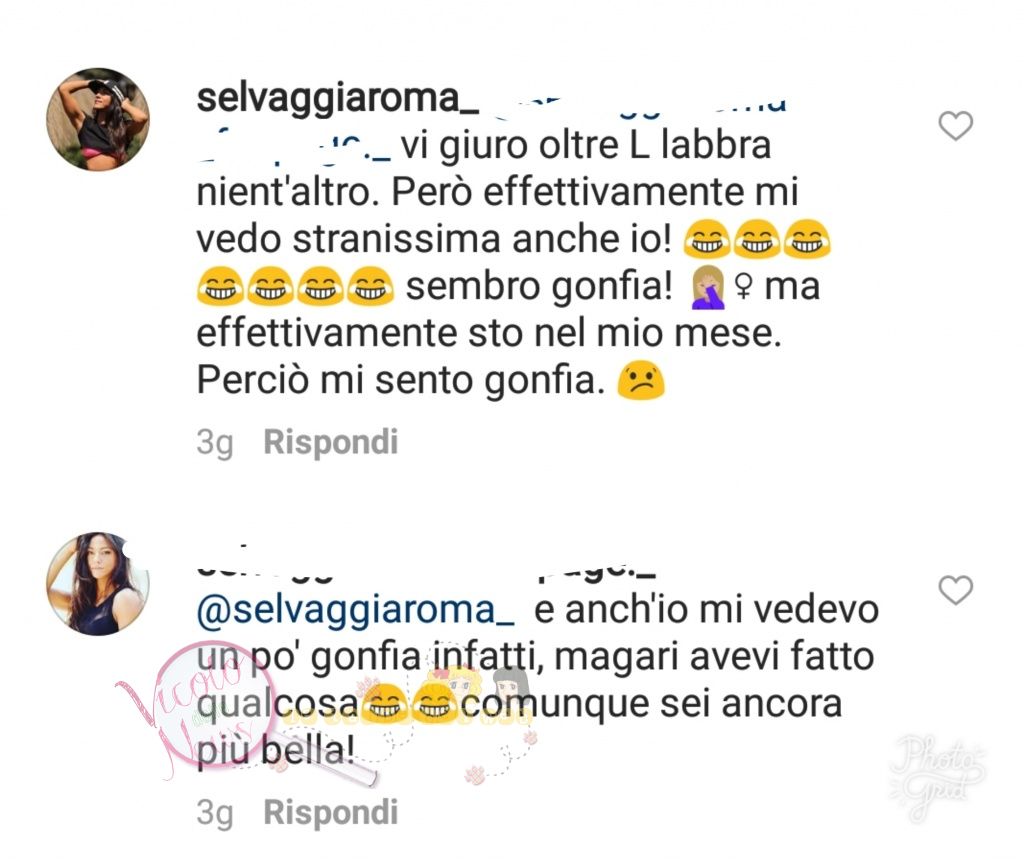Click Rispondi under the 'più bella!' comment
The width and height of the screenshot is (1024, 861).
(330, 812)
